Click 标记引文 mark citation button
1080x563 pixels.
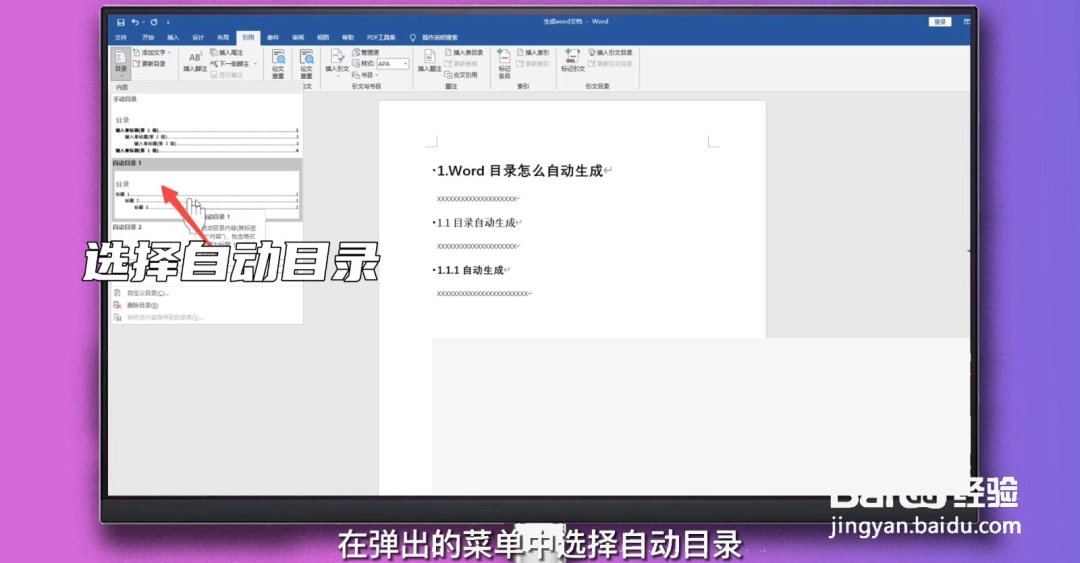tap(572, 61)
